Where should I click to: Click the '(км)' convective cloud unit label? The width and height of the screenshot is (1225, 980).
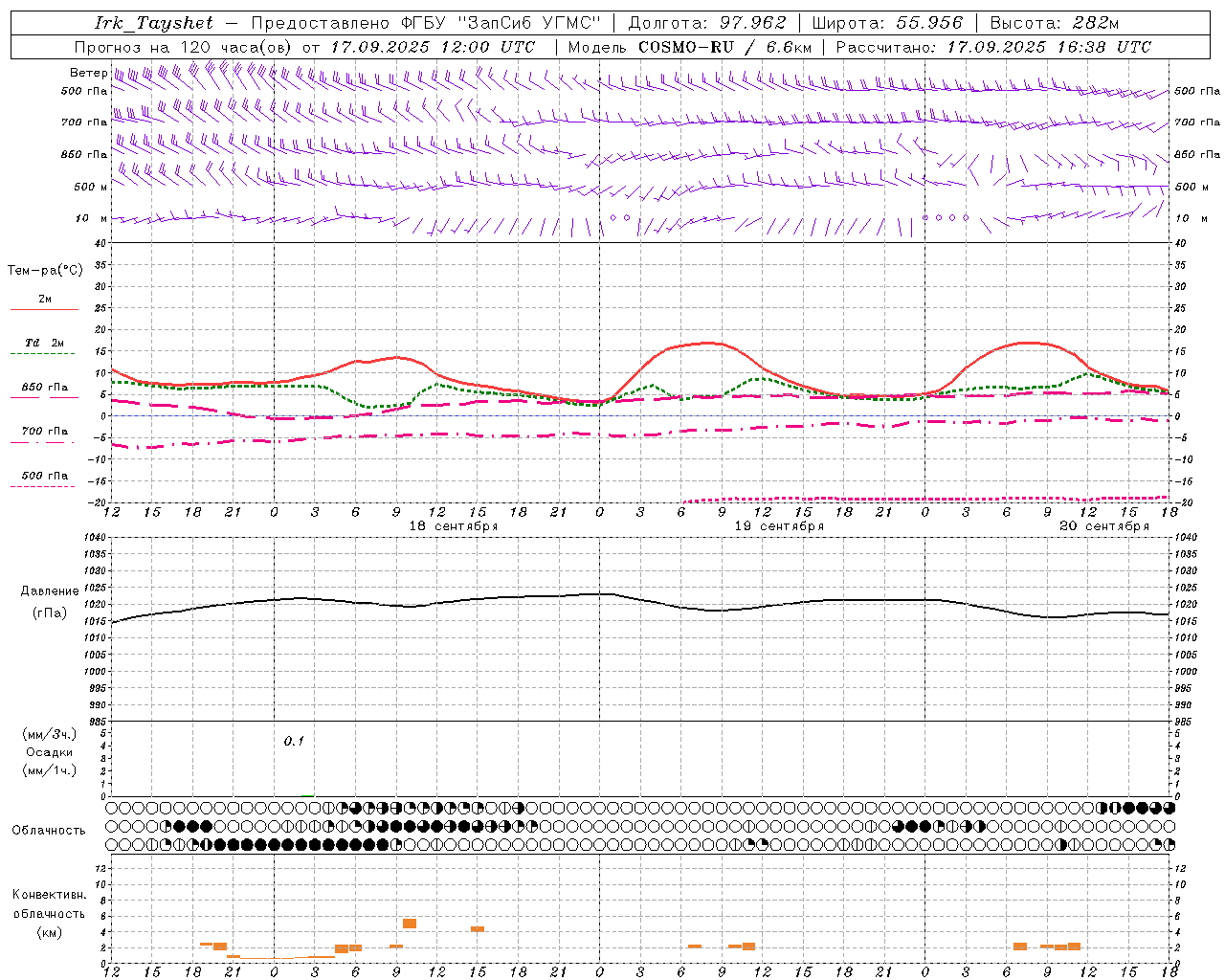pos(50,932)
